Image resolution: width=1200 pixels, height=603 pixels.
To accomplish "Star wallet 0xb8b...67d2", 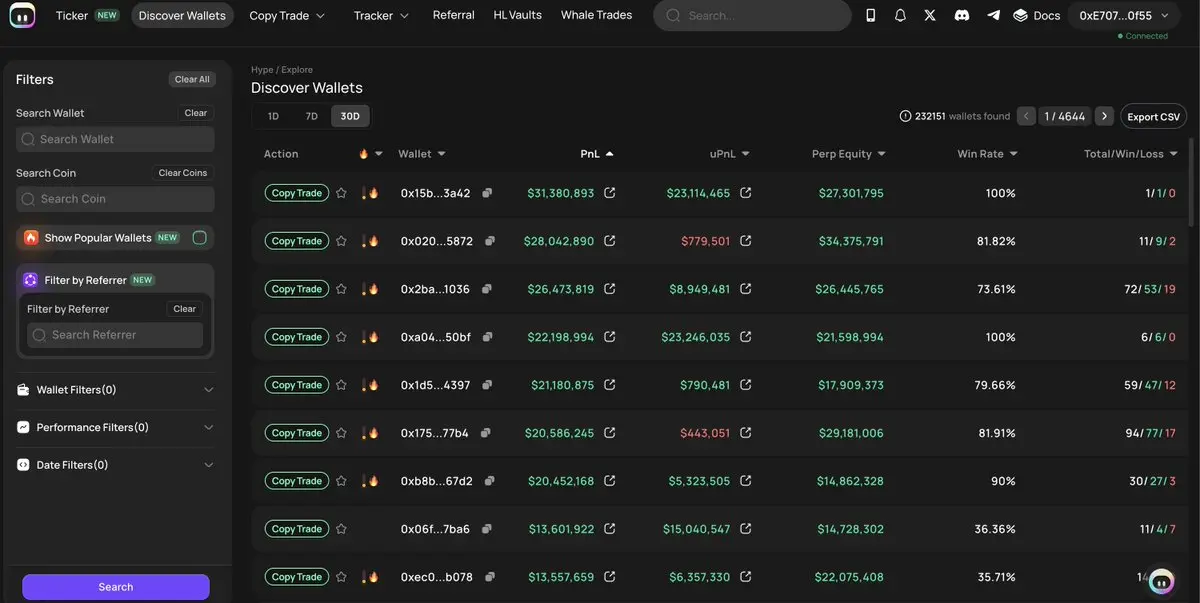I will 341,481.
